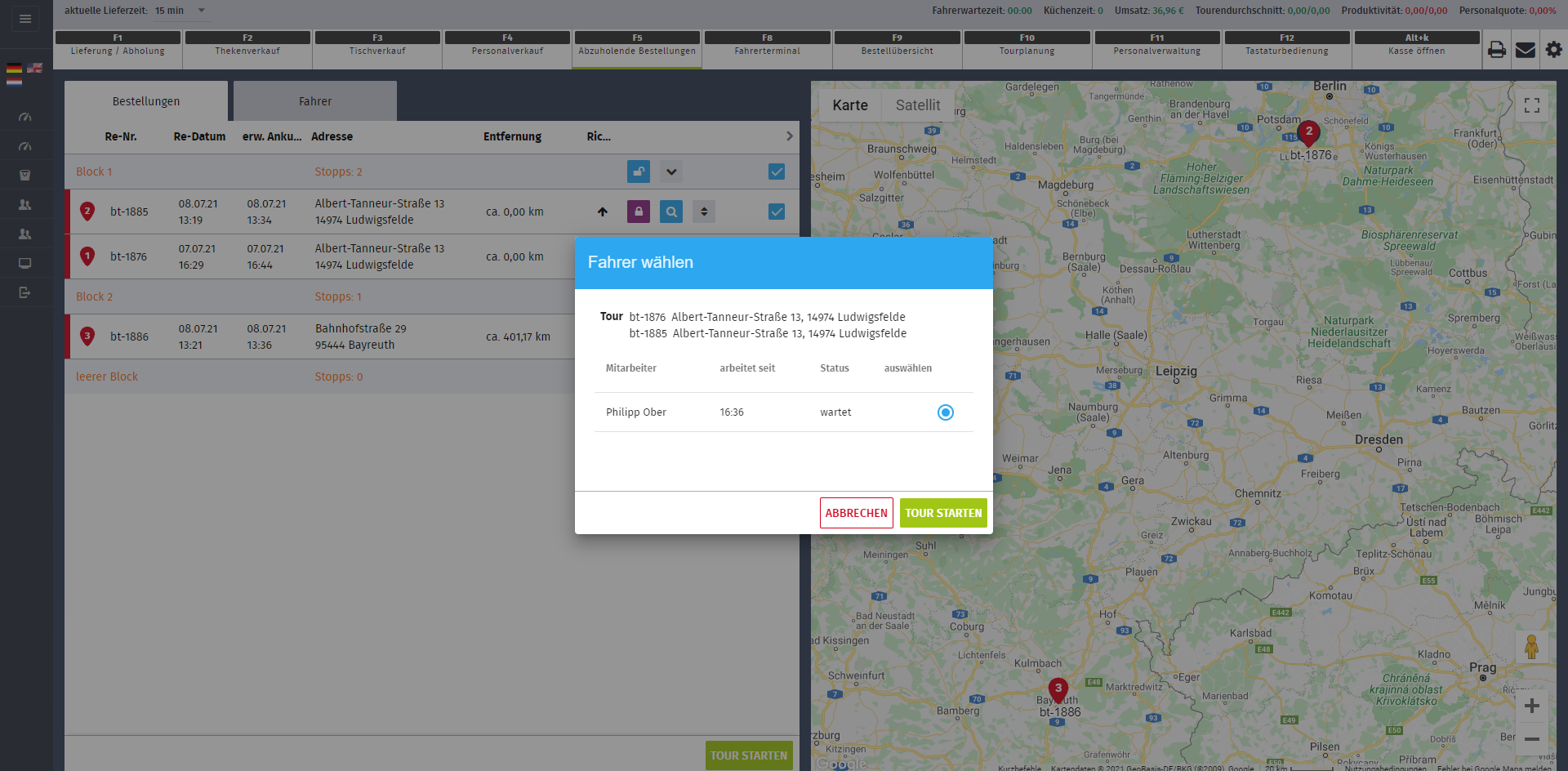1568x771 pixels.
Task: Click ABBRECHEN in the Fahrer wählen dialog
Action: (x=856, y=513)
